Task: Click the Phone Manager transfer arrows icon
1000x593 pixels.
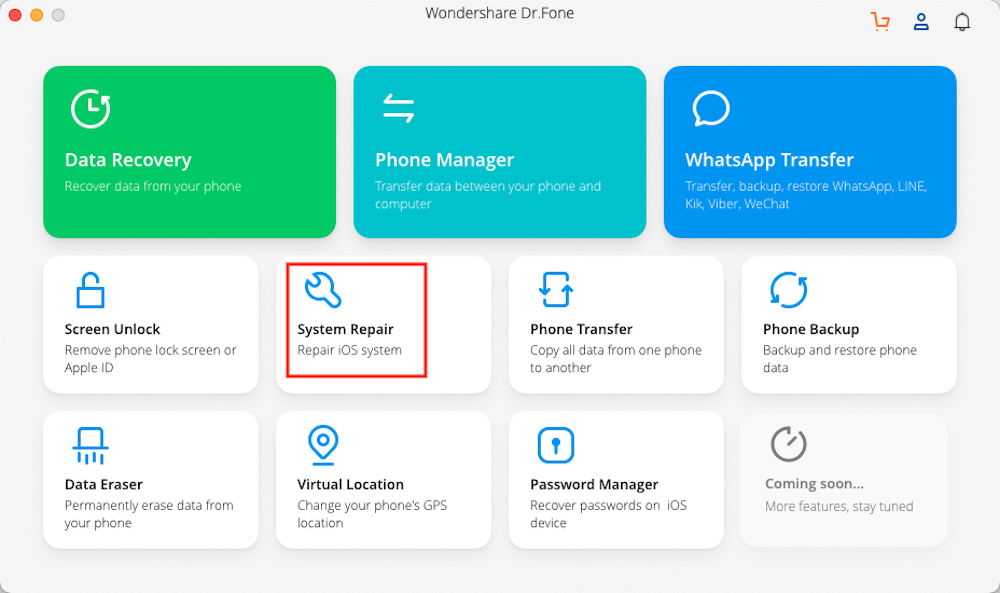Action: click(x=399, y=108)
